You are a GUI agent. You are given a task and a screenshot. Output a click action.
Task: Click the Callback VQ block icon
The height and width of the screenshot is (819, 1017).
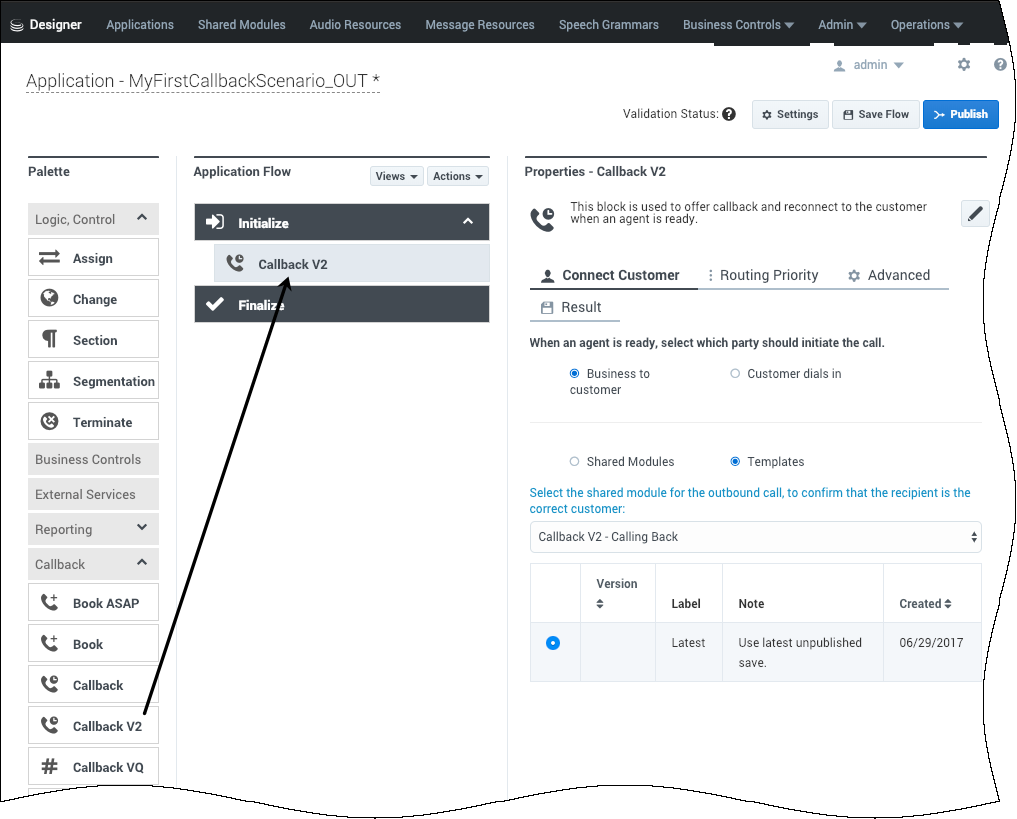click(49, 767)
